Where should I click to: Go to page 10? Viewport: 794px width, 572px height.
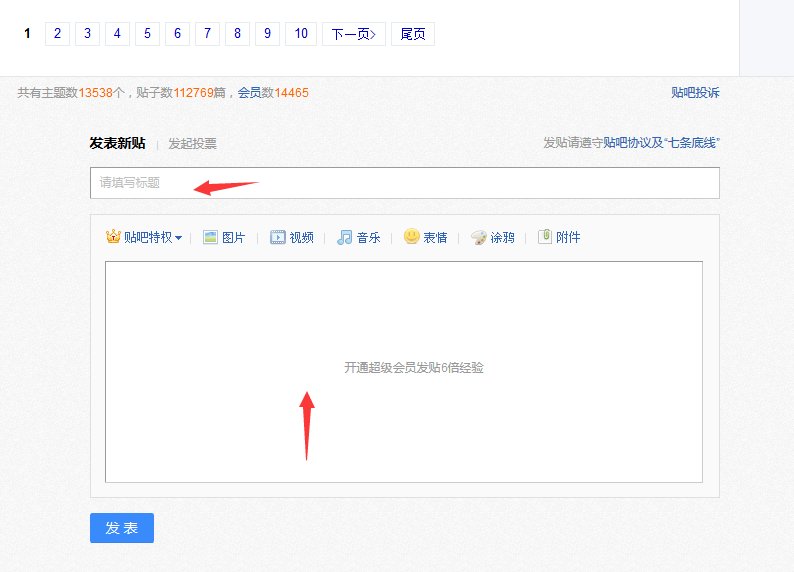(x=301, y=34)
